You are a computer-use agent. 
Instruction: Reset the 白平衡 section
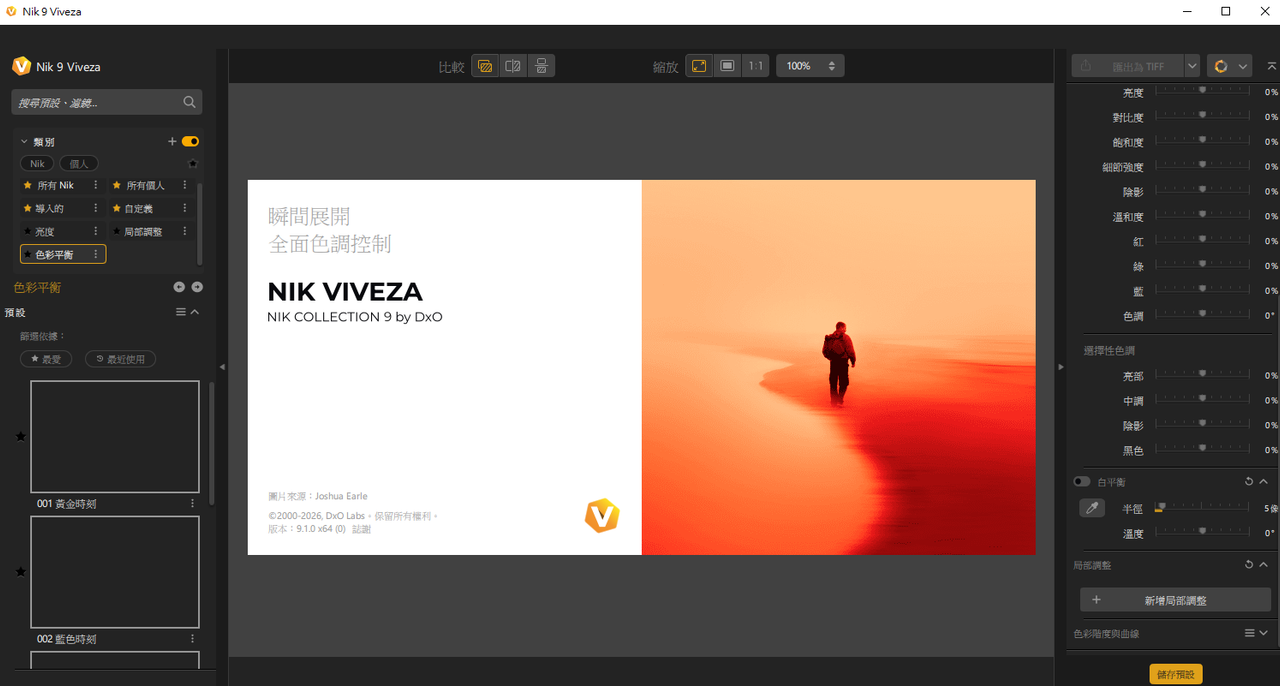click(x=1249, y=482)
